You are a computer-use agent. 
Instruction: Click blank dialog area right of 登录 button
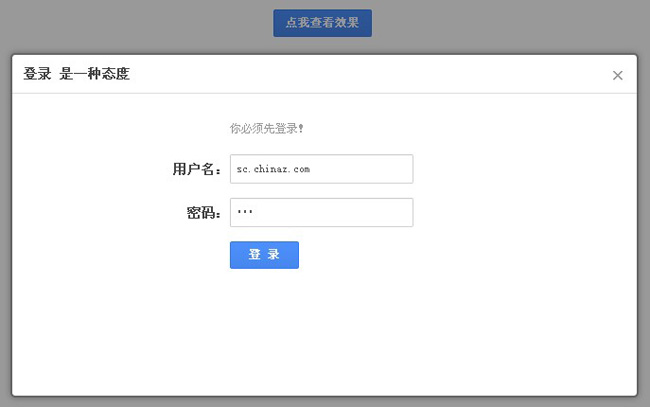[x=450, y=255]
